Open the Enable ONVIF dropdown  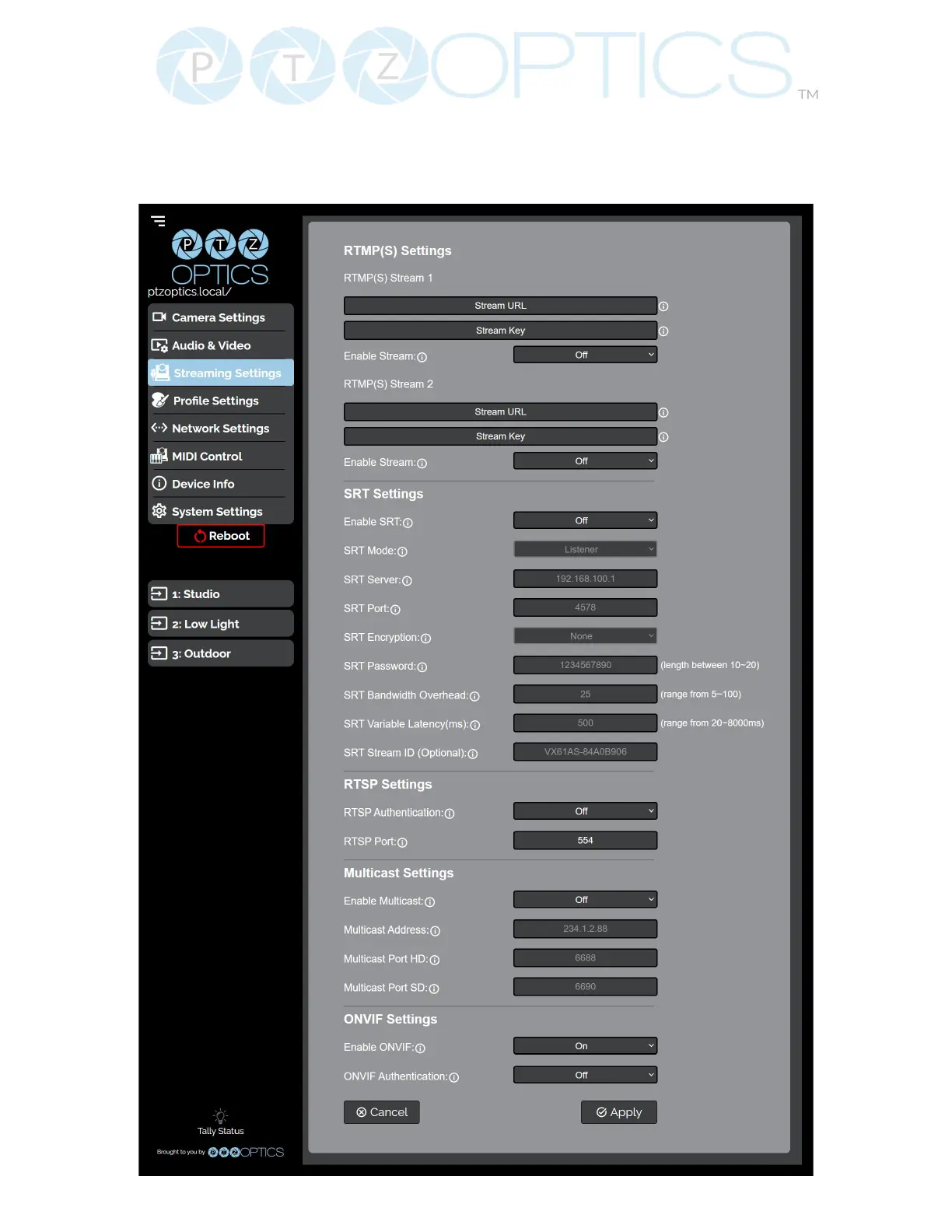point(585,1047)
